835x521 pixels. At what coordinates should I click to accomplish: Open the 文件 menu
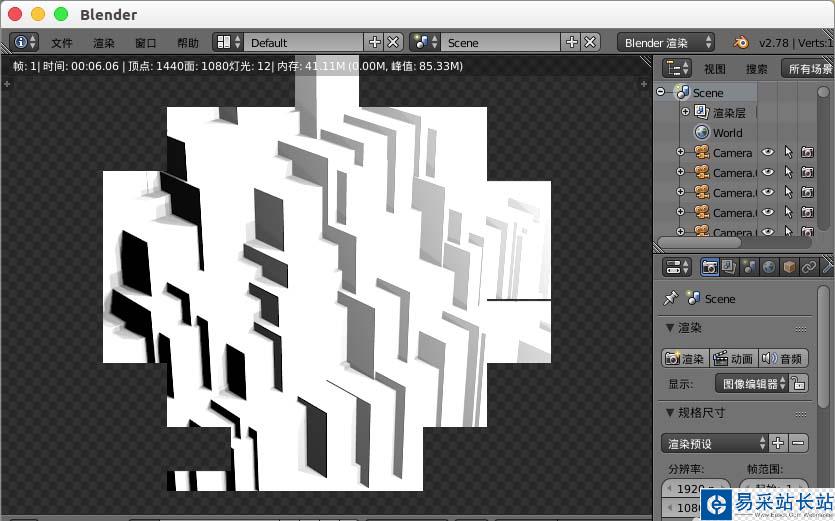62,43
